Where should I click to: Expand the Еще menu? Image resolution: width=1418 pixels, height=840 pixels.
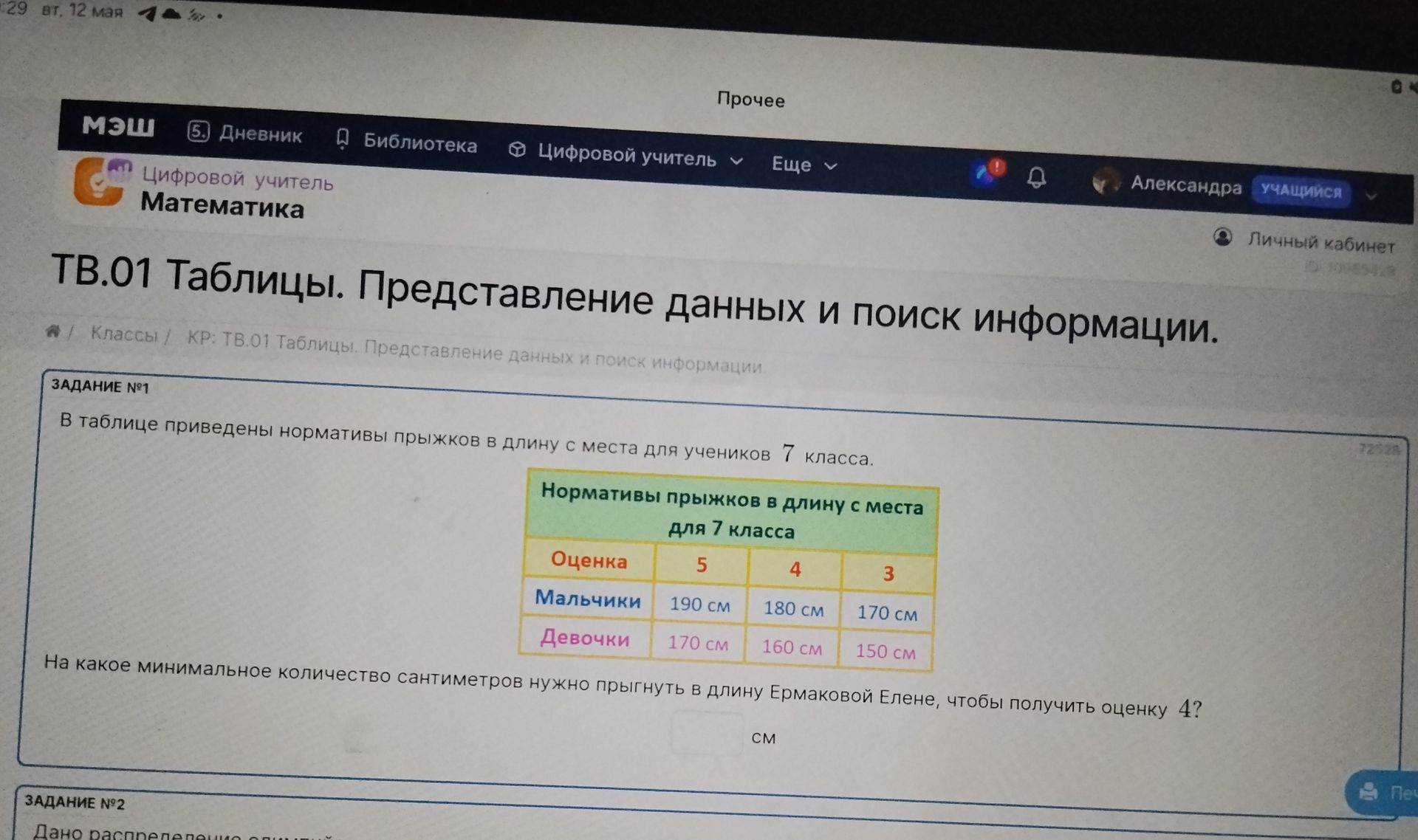(804, 165)
